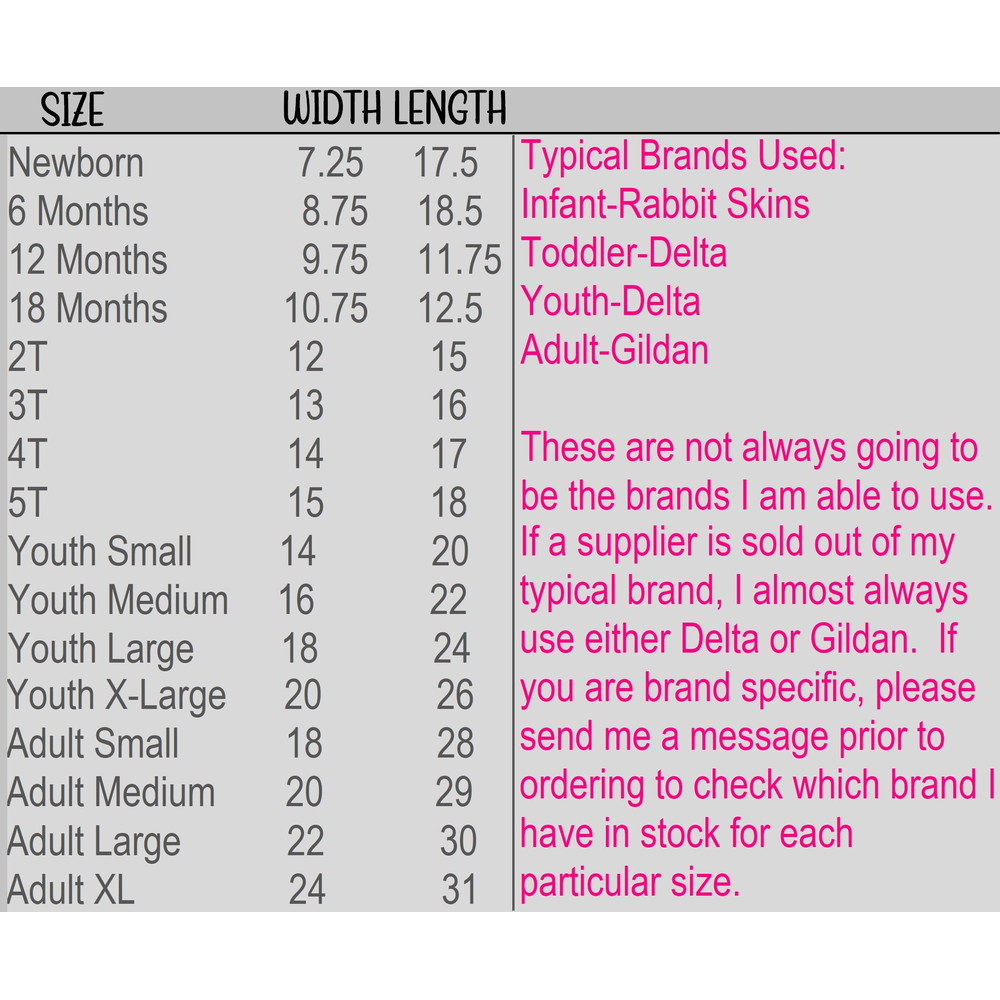Select the 5T size label

tap(27, 503)
